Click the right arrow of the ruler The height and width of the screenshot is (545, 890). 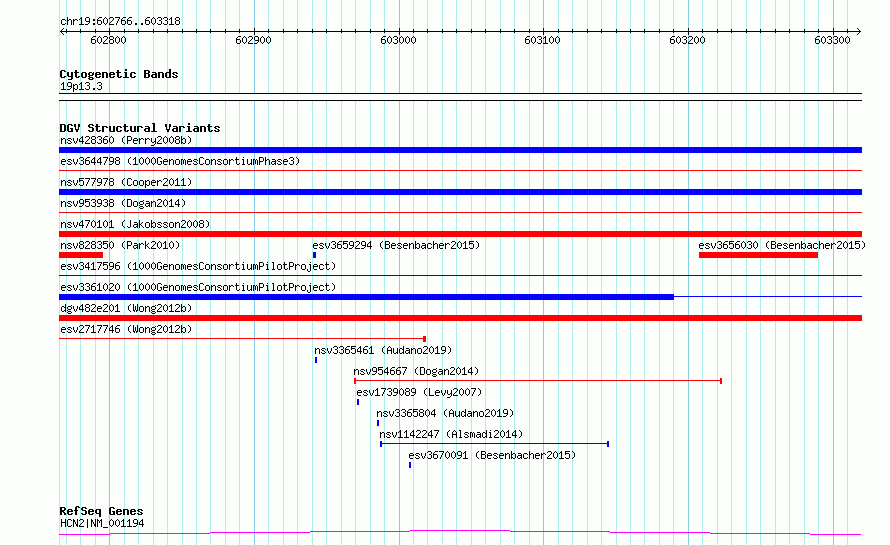tap(858, 32)
